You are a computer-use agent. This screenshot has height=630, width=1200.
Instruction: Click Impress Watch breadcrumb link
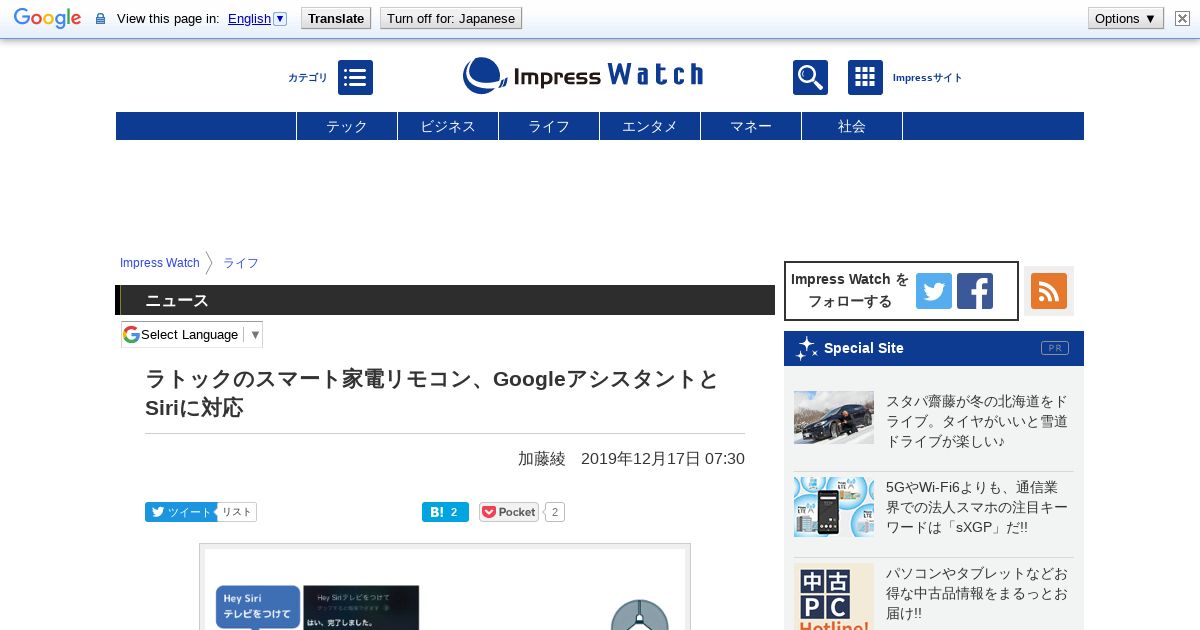pyautogui.click(x=160, y=263)
